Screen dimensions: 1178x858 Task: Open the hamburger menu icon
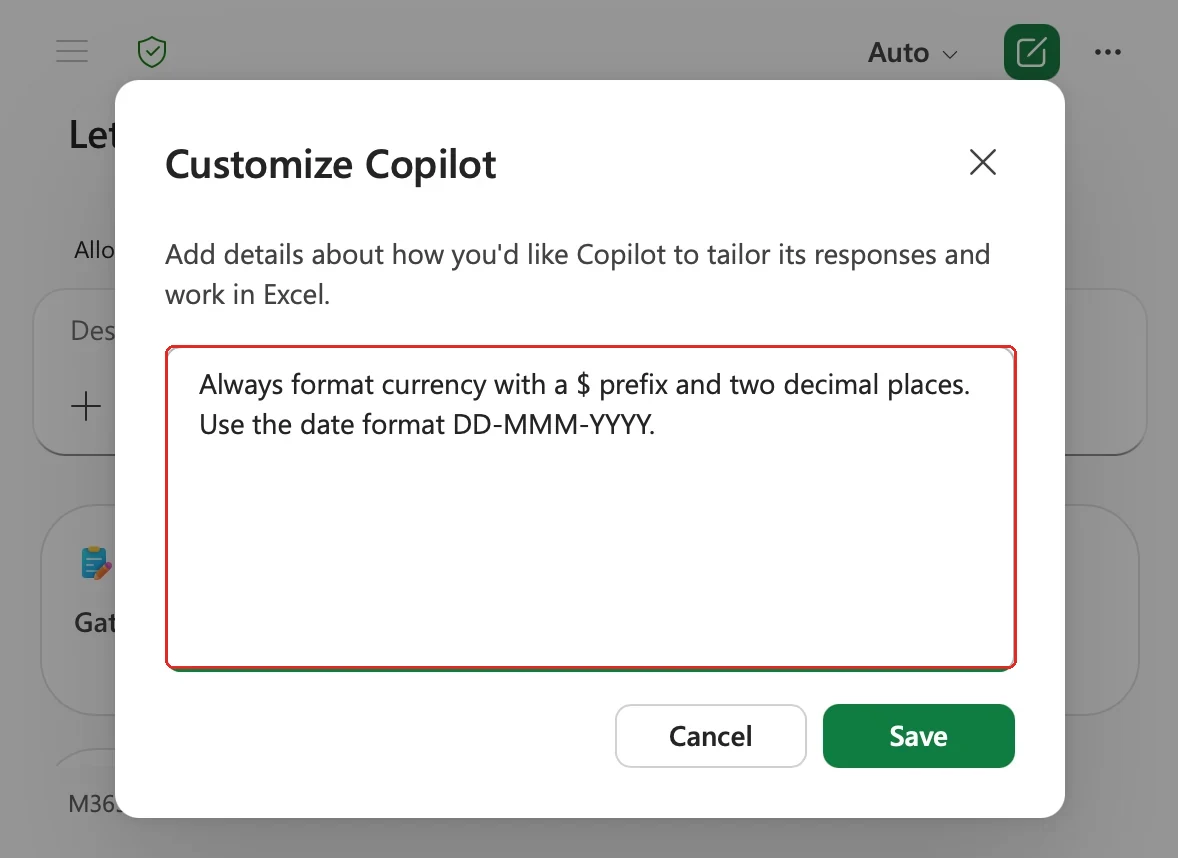72,51
